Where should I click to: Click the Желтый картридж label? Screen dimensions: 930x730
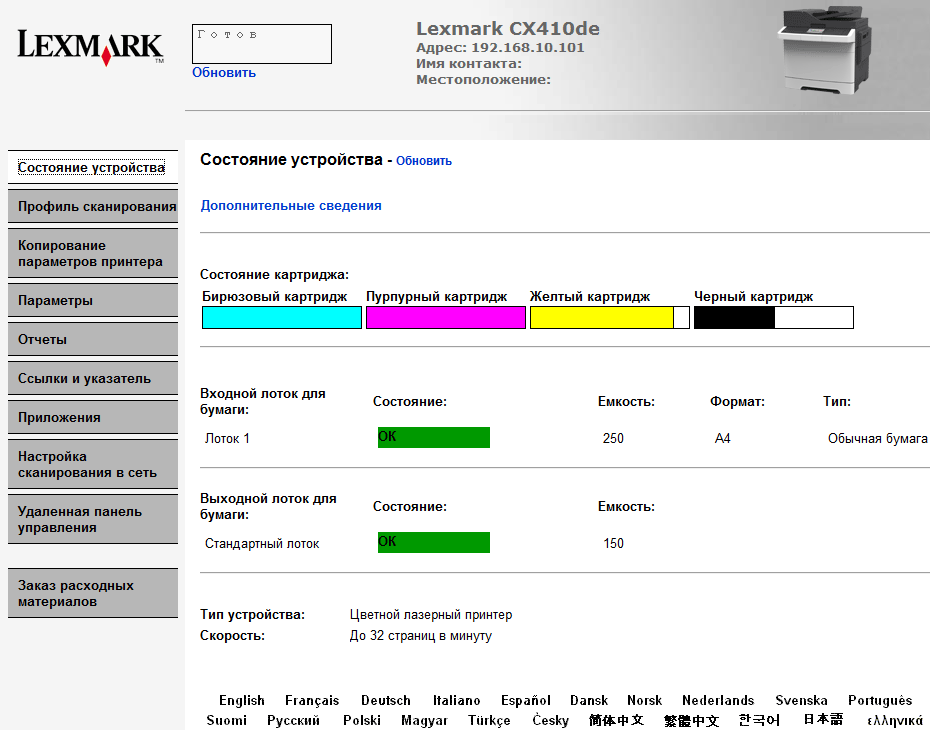[x=590, y=297]
